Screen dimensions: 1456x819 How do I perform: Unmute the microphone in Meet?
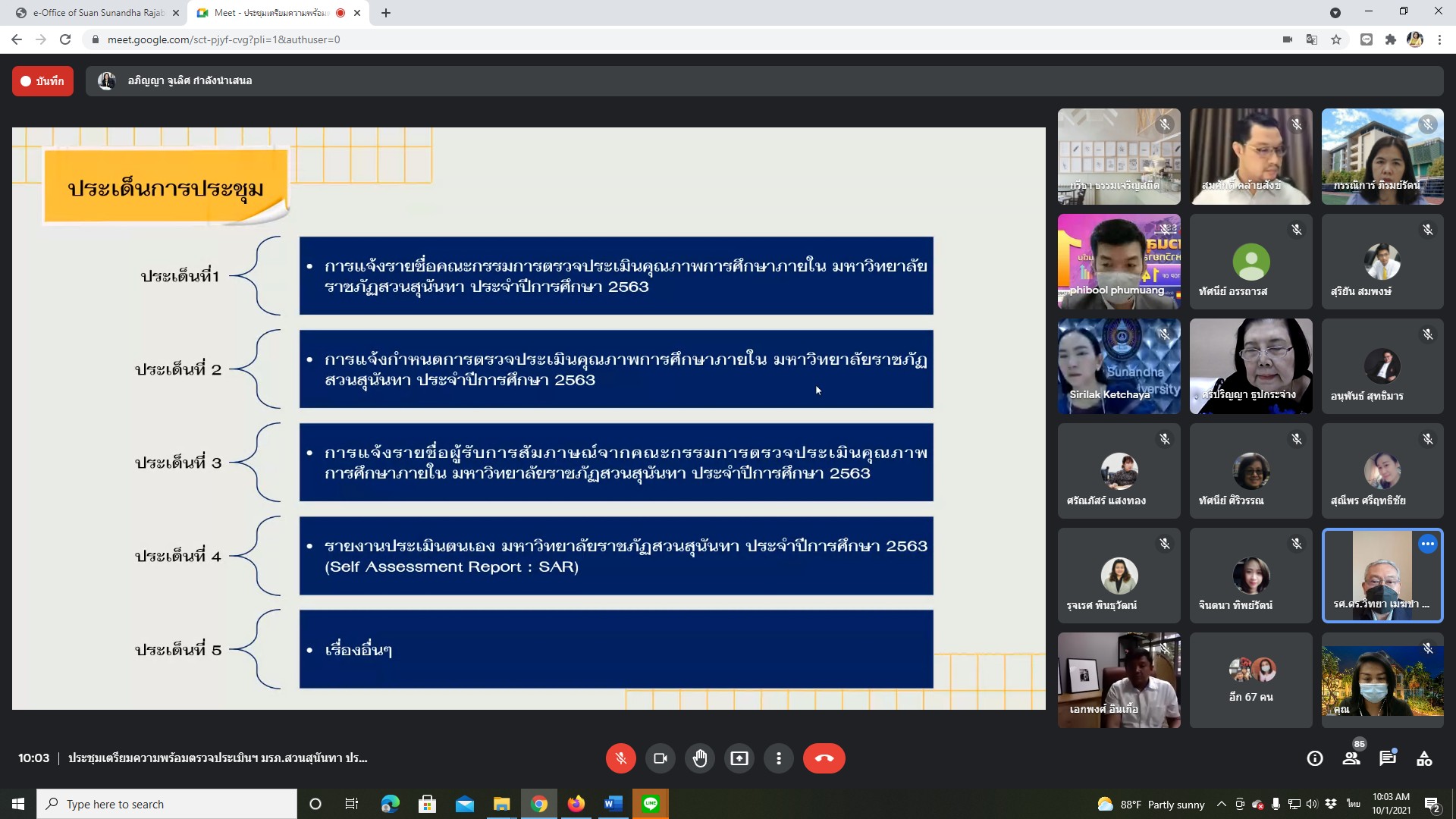[x=620, y=758]
